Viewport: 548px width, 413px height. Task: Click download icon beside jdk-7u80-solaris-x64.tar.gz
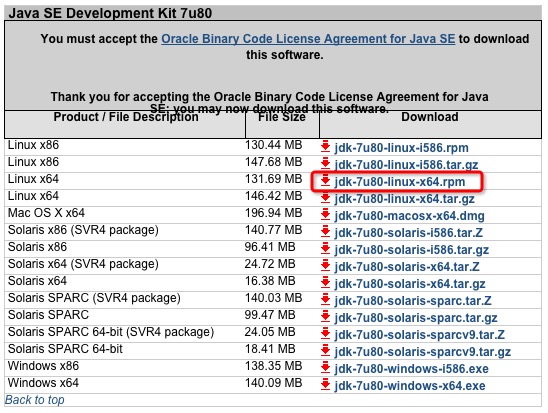[325, 283]
